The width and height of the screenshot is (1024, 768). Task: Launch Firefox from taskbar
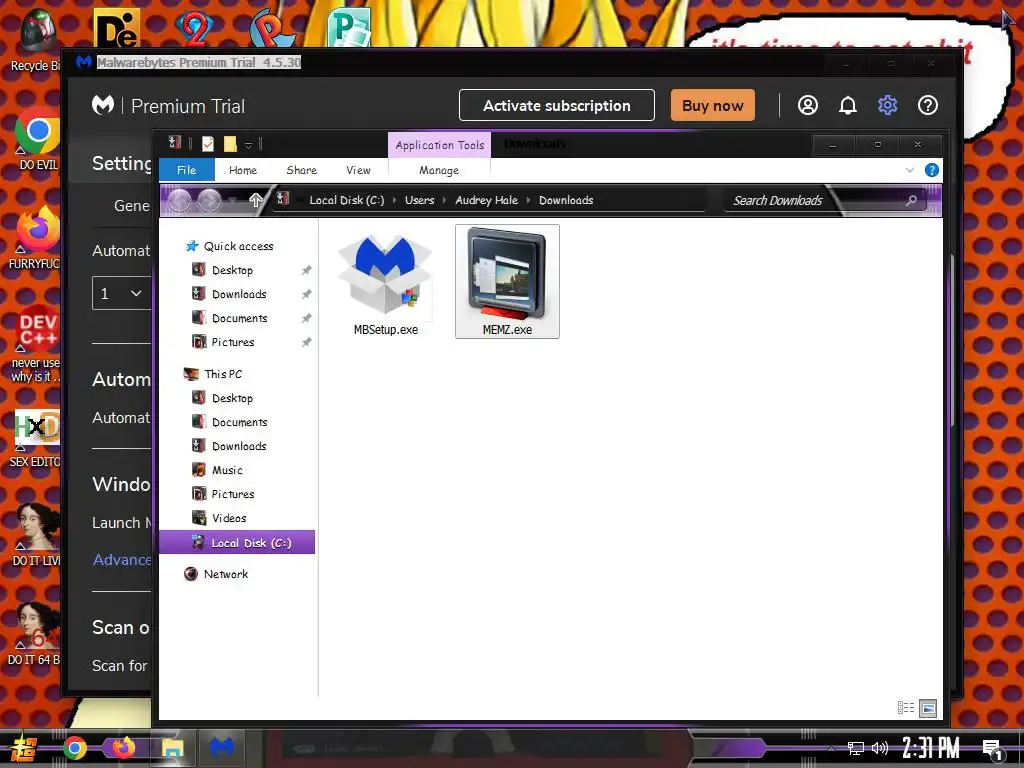coord(123,748)
